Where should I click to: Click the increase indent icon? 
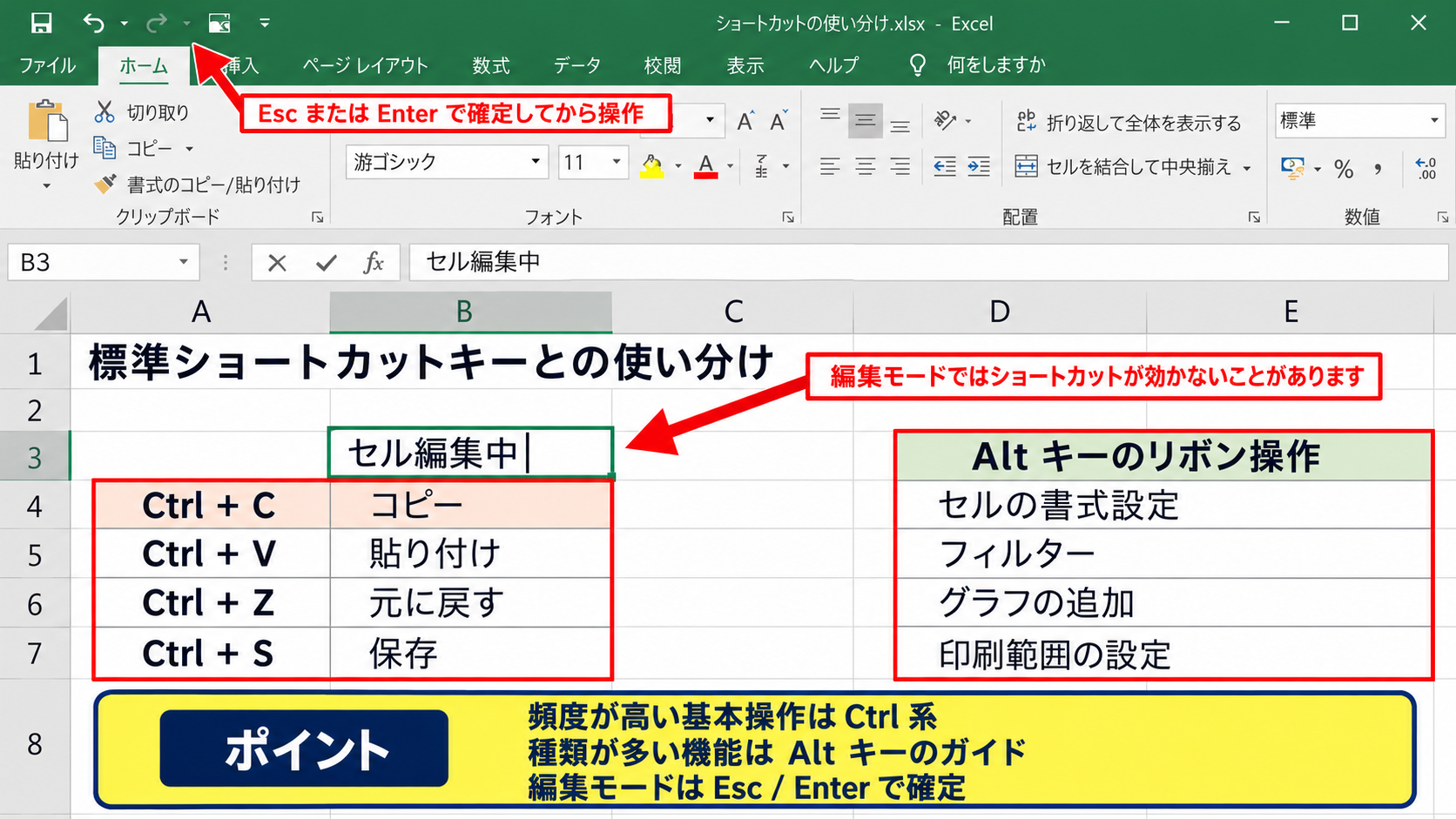coord(979,165)
